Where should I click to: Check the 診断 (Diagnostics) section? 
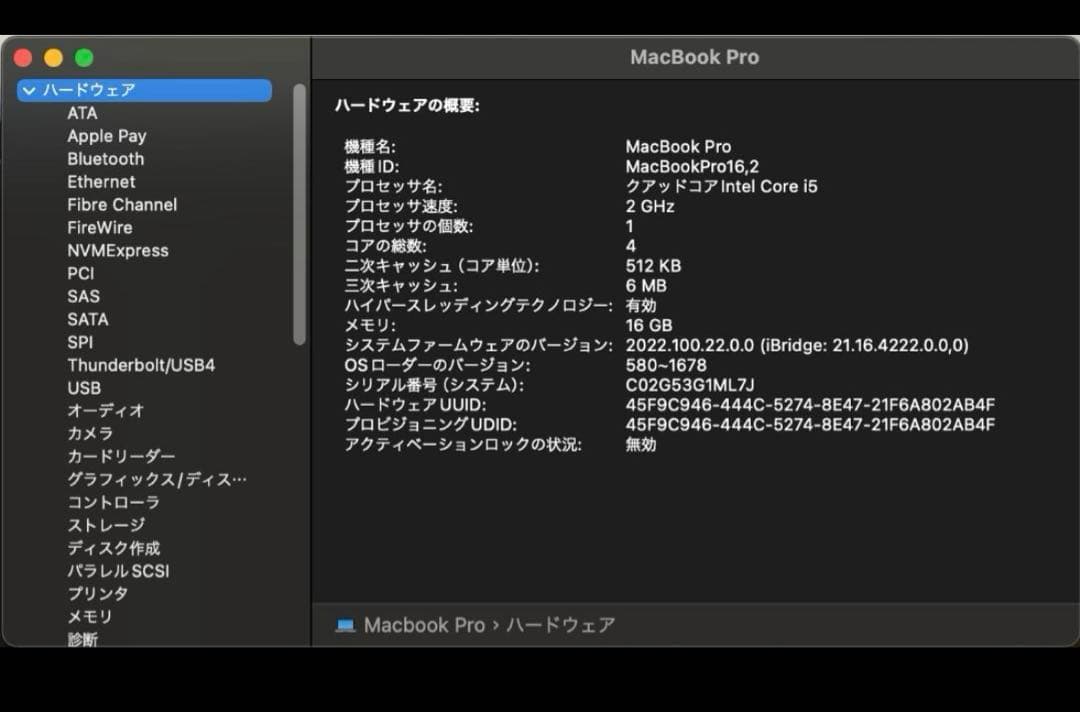point(82,640)
